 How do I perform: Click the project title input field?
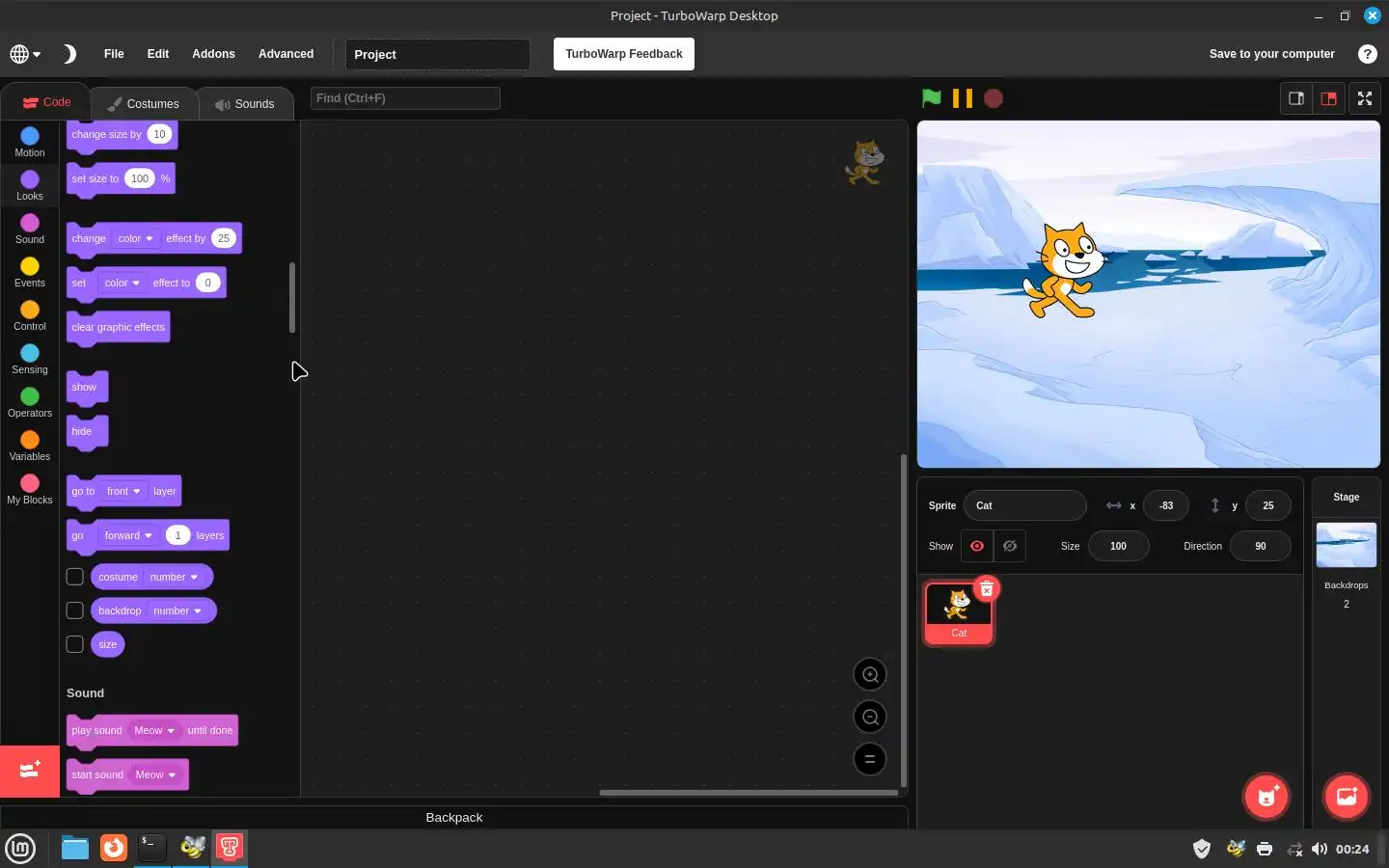point(438,54)
